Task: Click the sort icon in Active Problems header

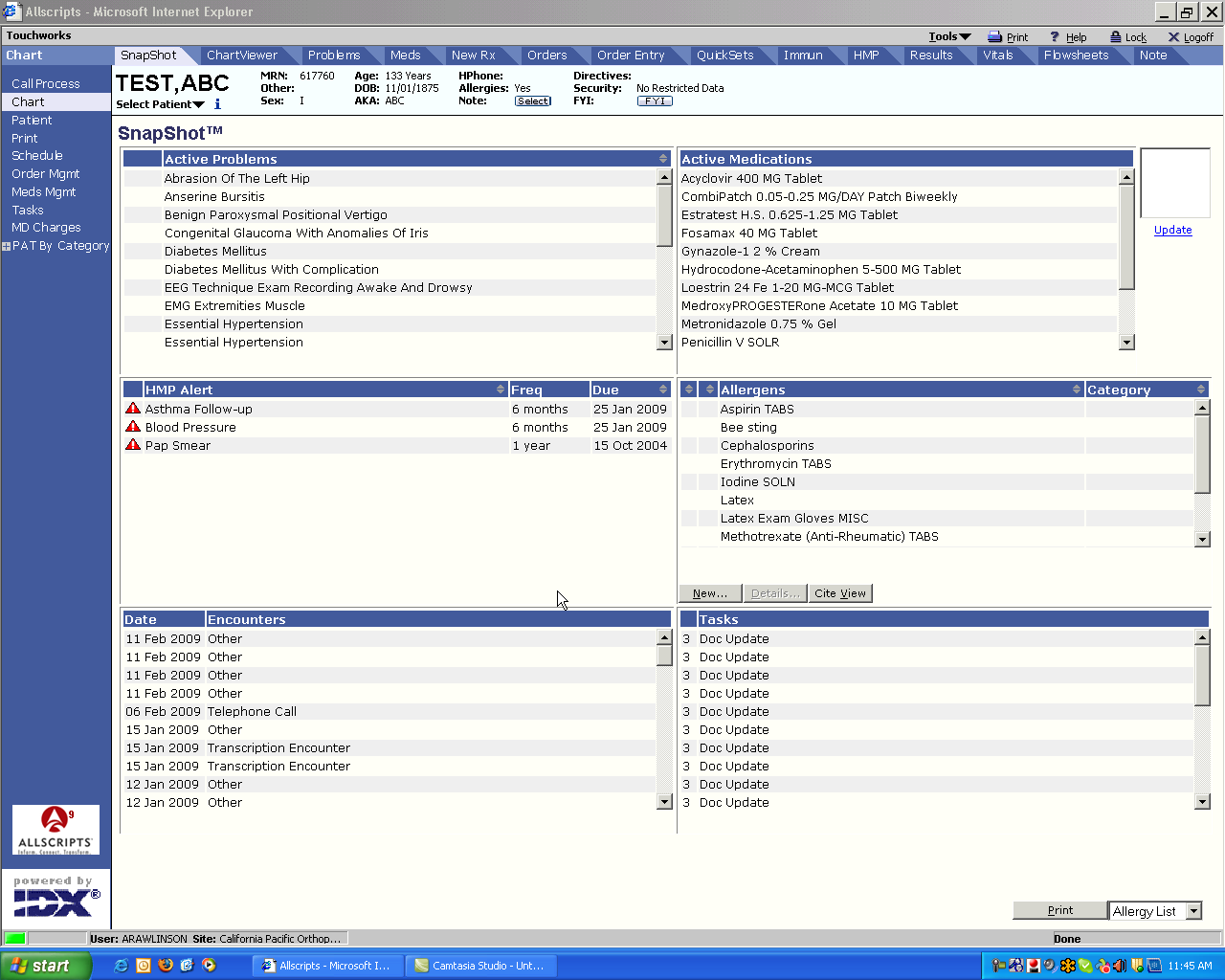Action: coord(662,159)
